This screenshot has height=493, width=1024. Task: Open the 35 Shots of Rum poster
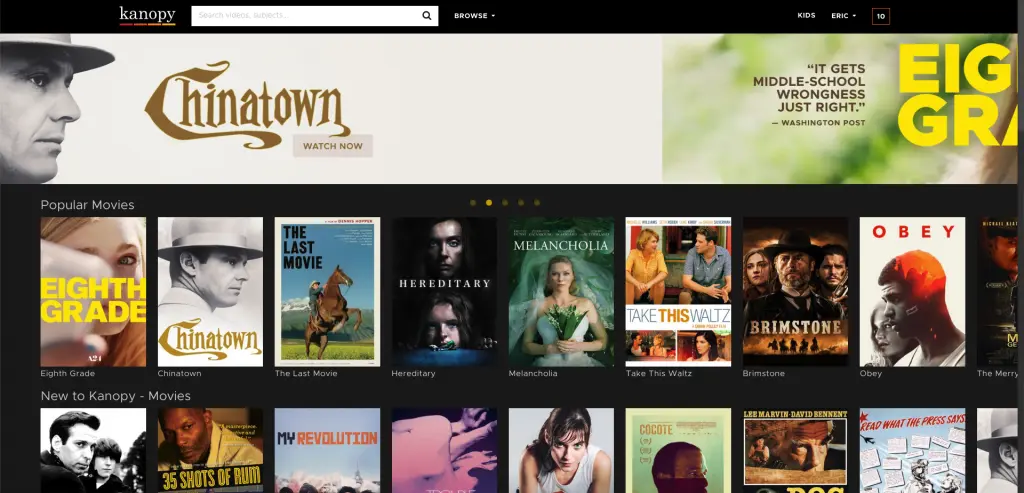click(x=210, y=451)
